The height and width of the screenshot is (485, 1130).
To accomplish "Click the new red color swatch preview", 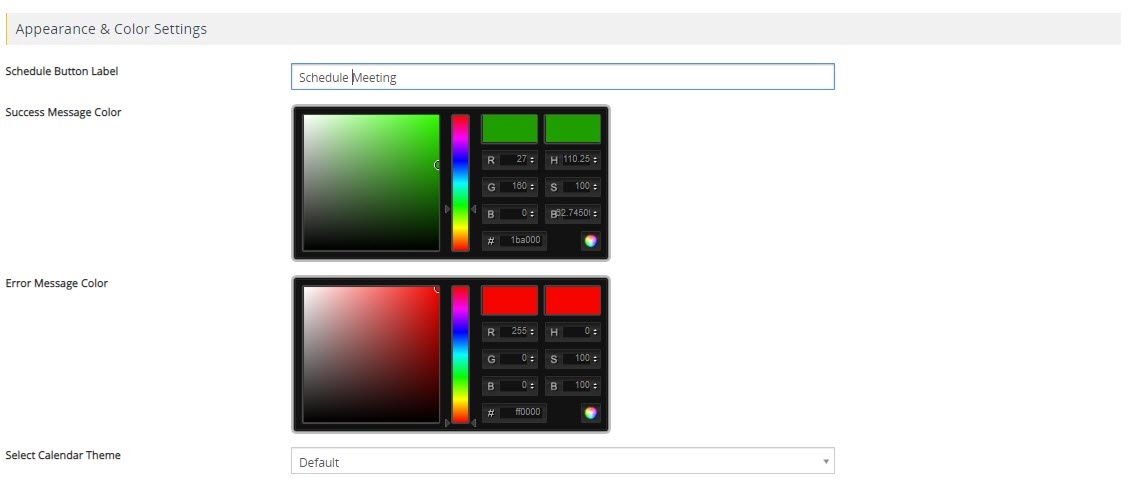I will (510, 301).
